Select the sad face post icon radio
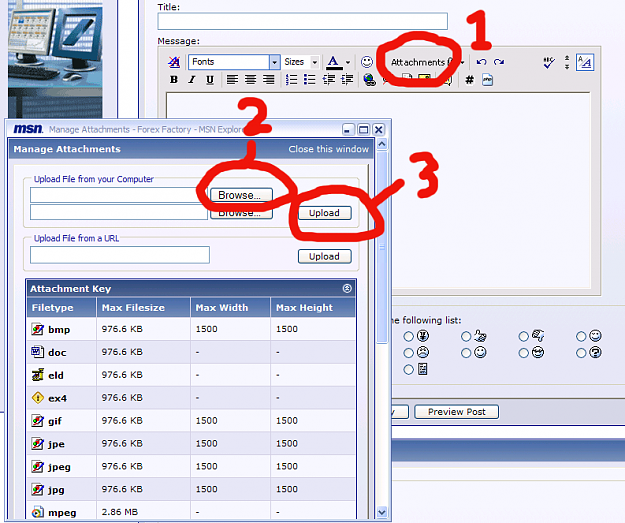 (409, 353)
